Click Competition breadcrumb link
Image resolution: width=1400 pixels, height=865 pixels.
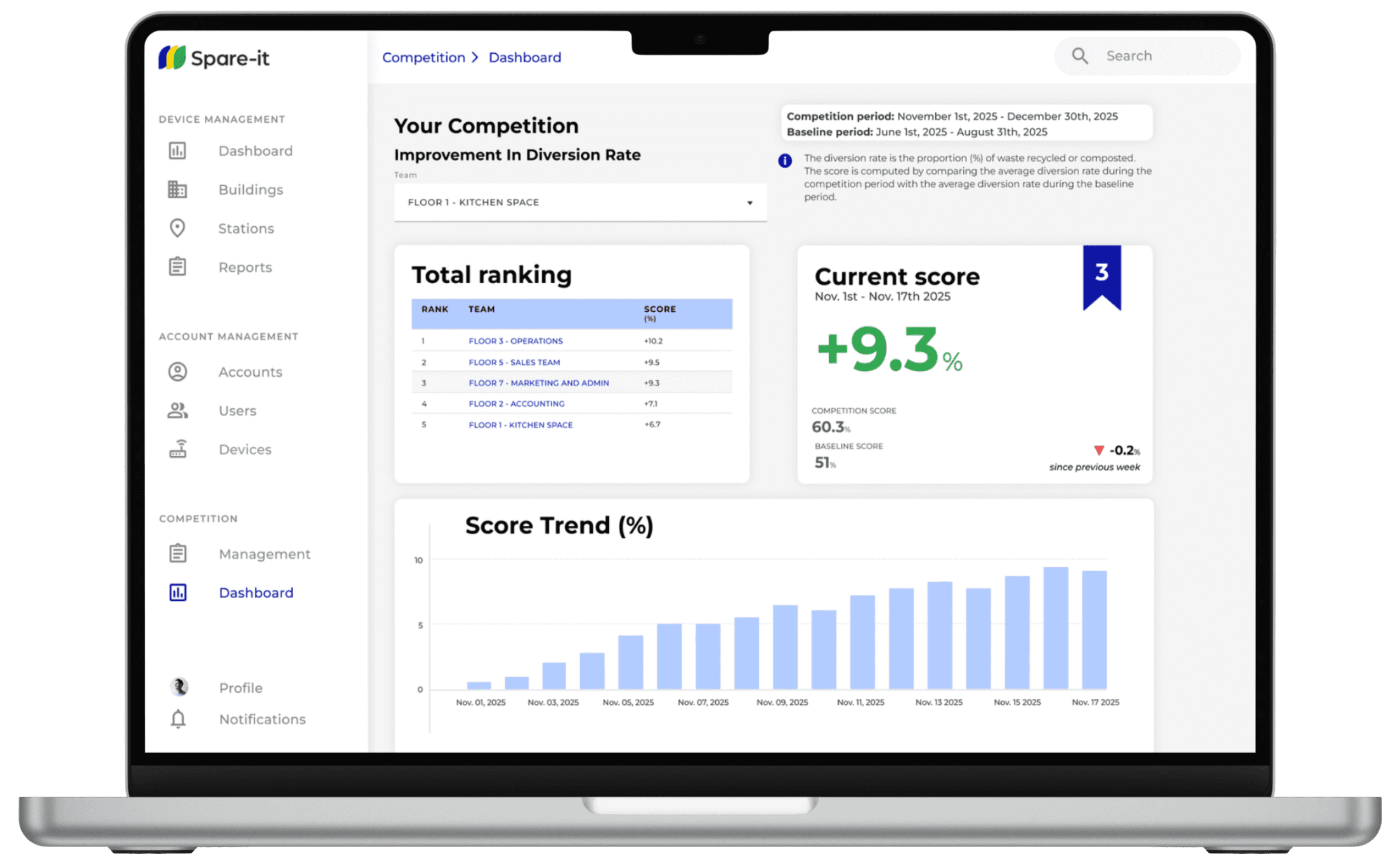coord(424,58)
